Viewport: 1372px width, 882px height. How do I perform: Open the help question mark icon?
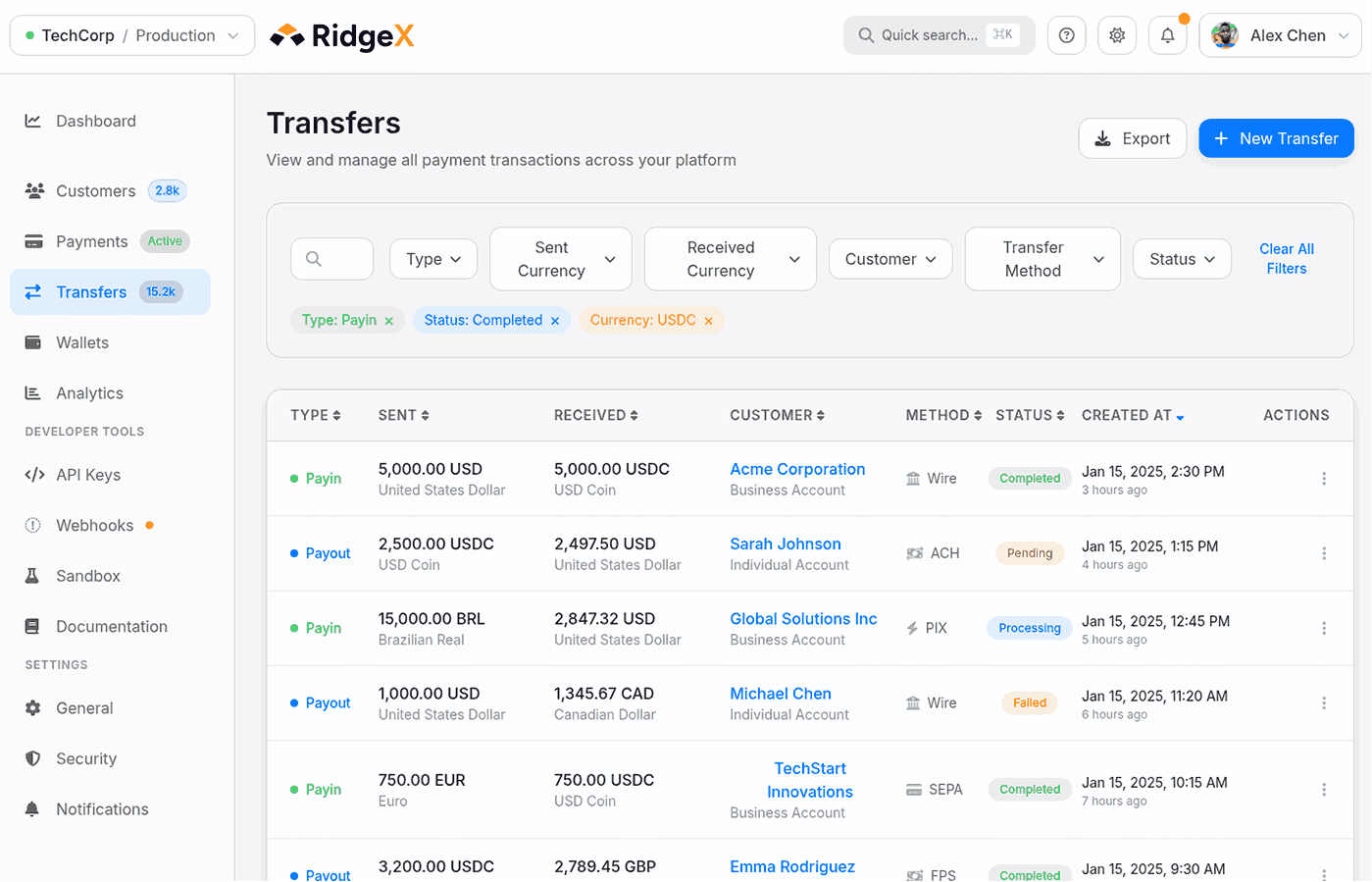(x=1066, y=35)
